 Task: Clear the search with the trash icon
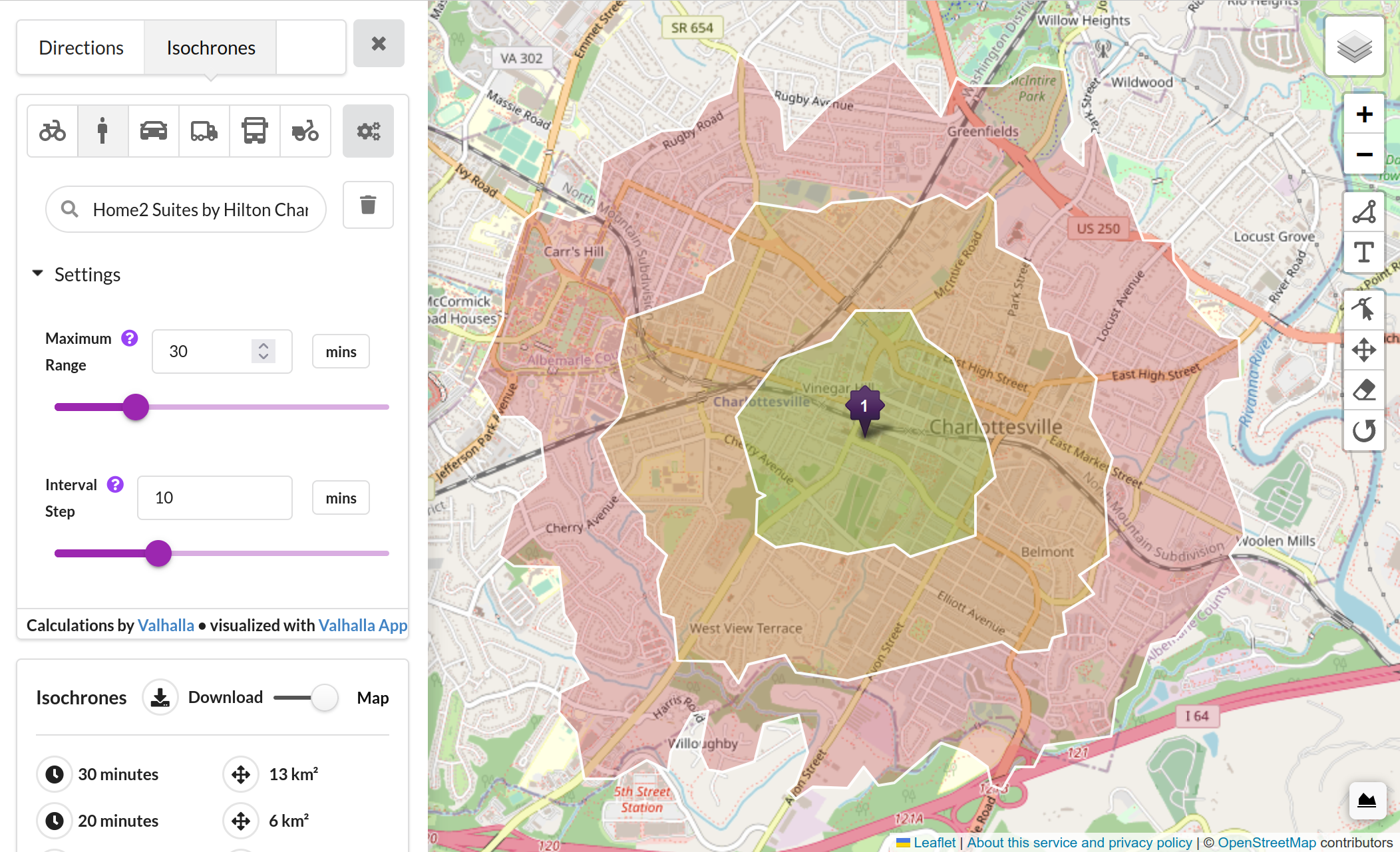click(368, 206)
